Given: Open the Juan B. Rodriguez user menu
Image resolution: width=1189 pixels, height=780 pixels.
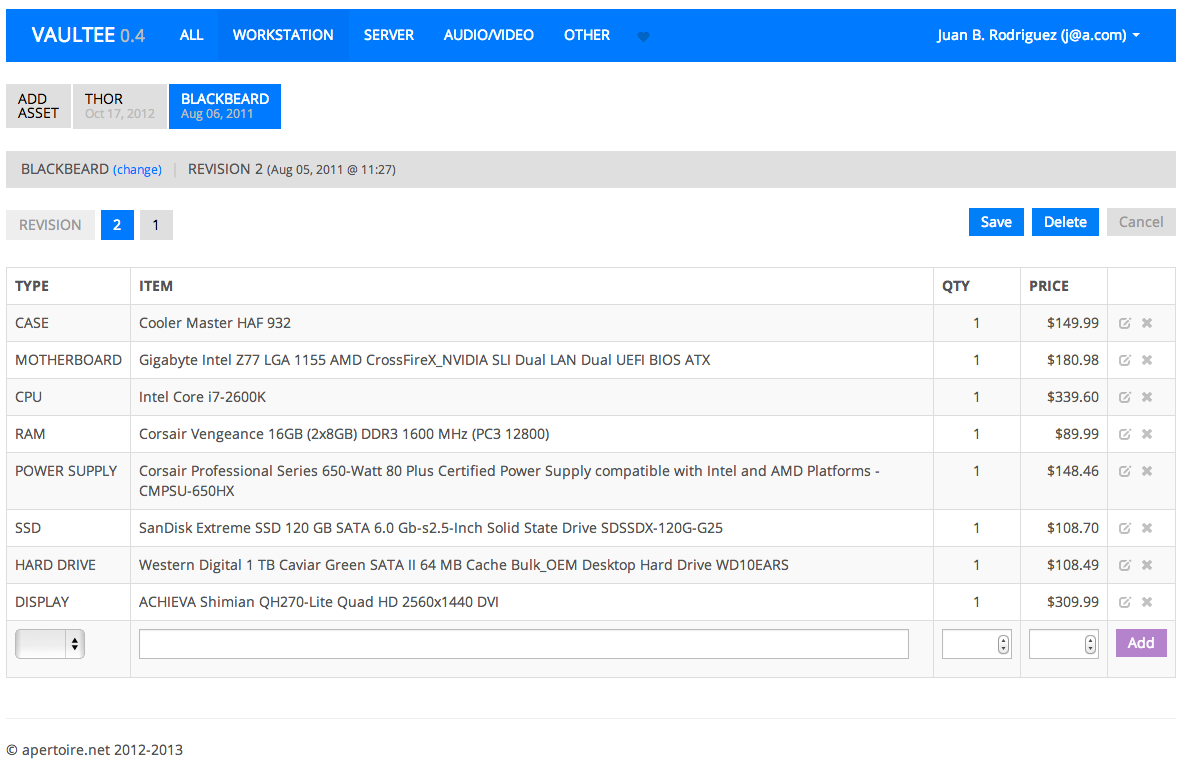Looking at the screenshot, I should (1038, 35).
